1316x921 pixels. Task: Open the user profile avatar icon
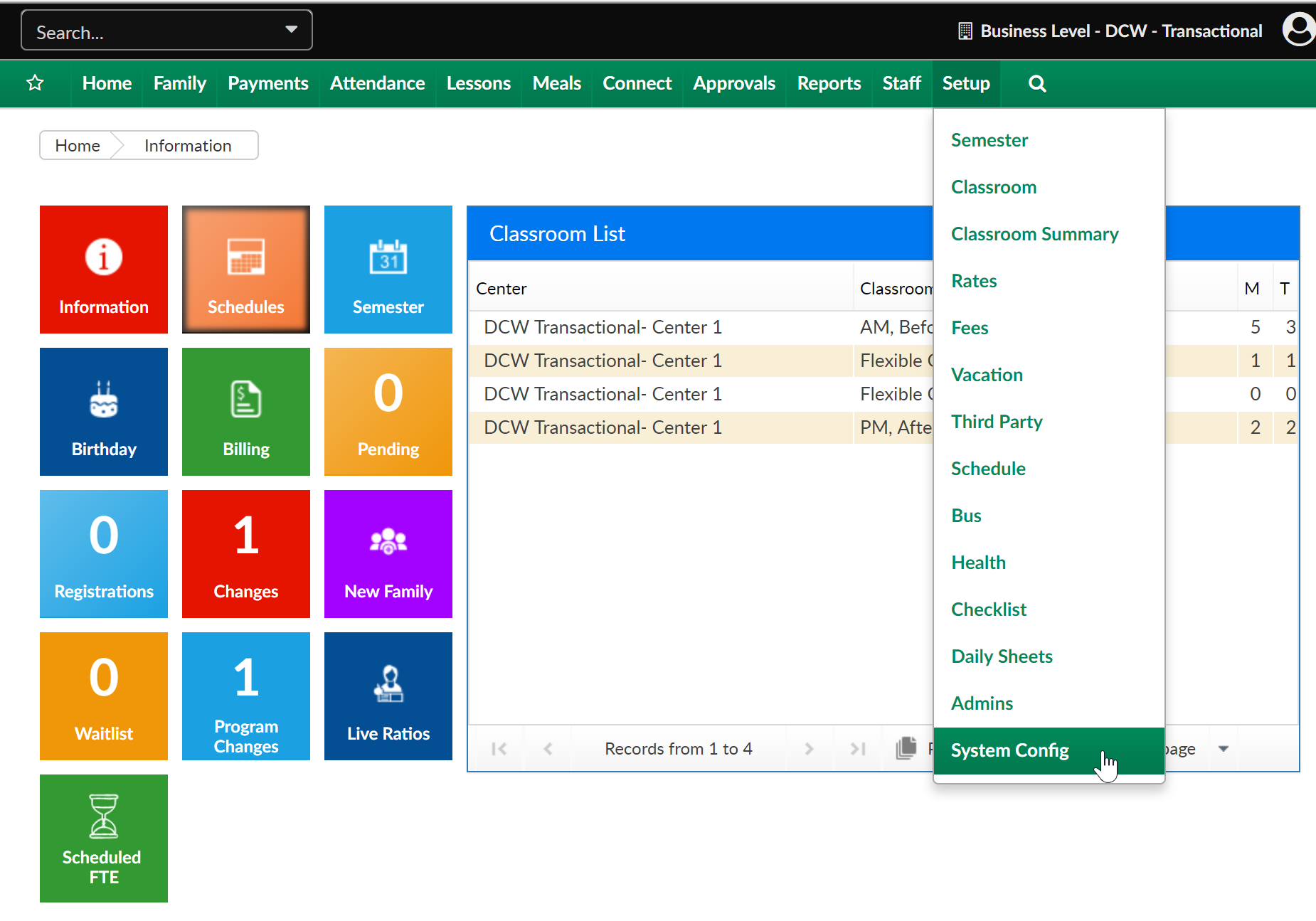click(1298, 30)
